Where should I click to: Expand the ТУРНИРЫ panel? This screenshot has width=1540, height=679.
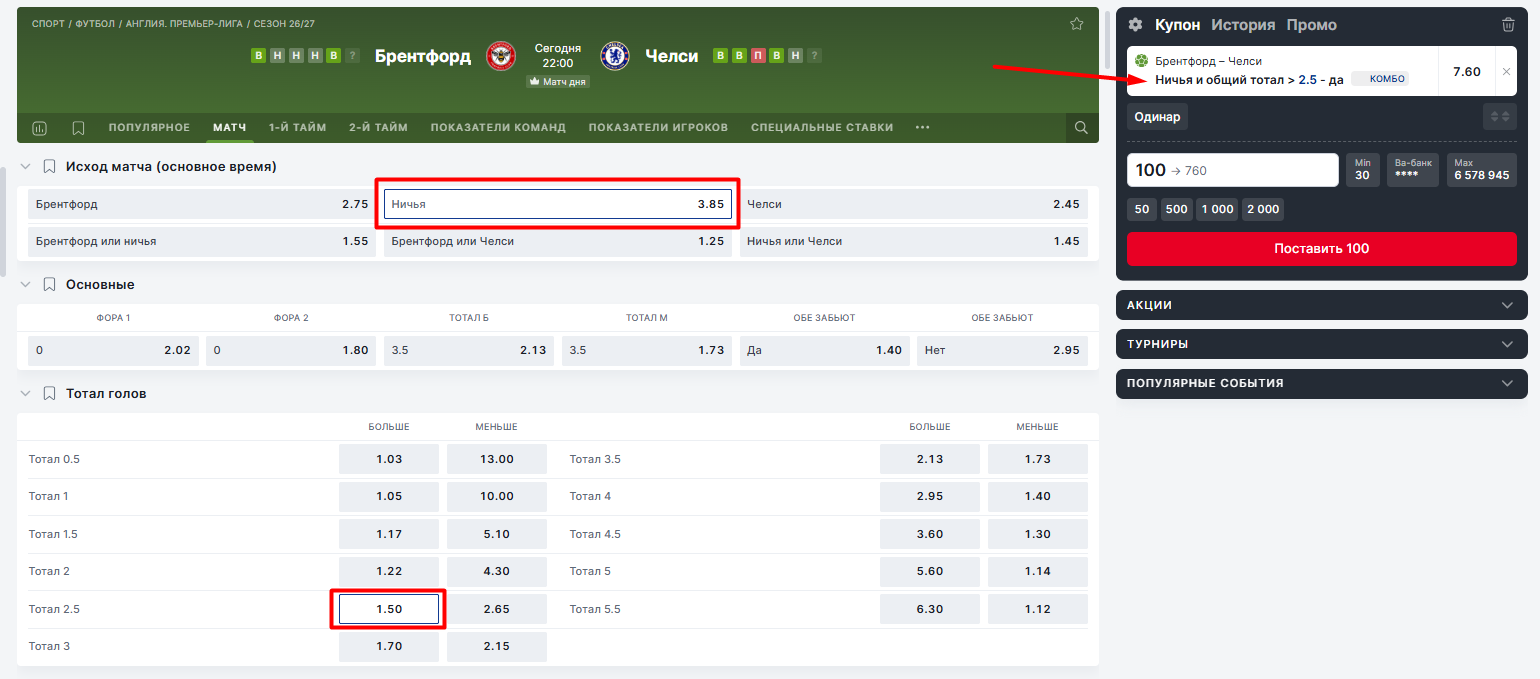[x=1322, y=344]
